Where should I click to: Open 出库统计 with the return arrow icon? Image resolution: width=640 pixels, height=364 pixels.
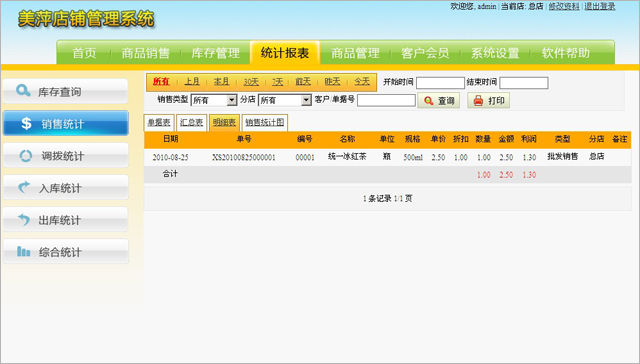click(x=65, y=220)
